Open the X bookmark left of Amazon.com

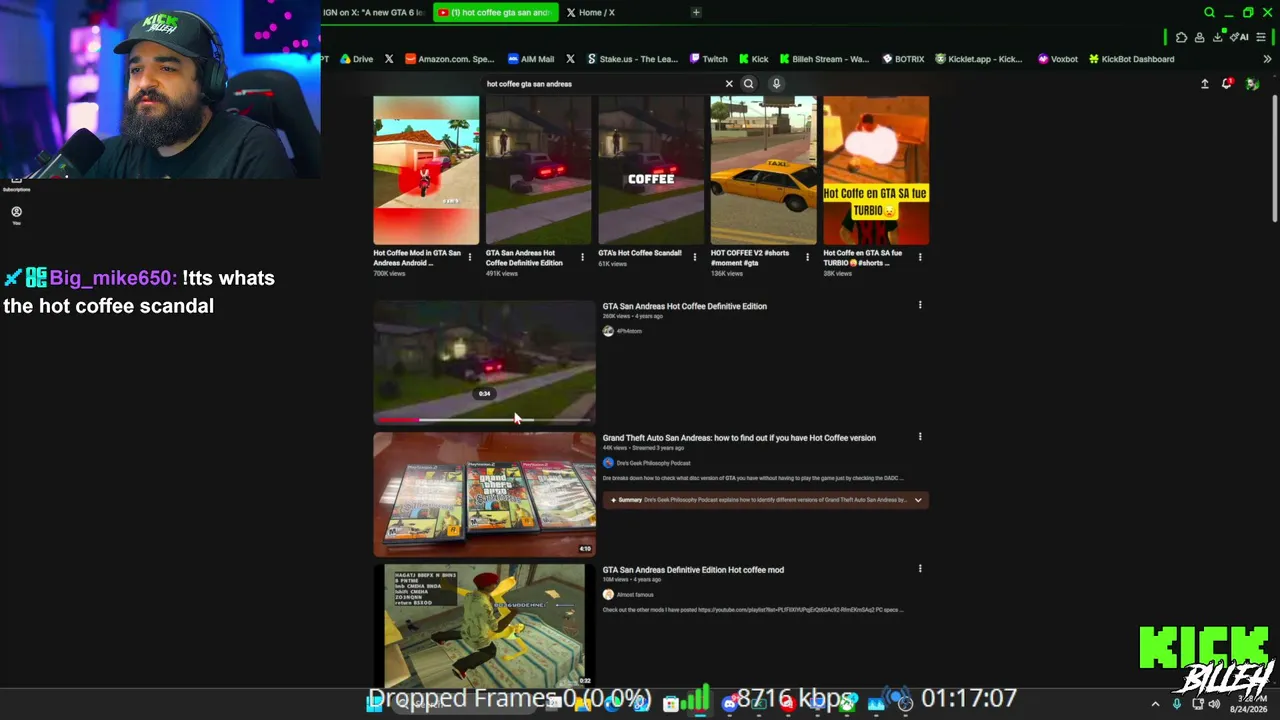(389, 59)
